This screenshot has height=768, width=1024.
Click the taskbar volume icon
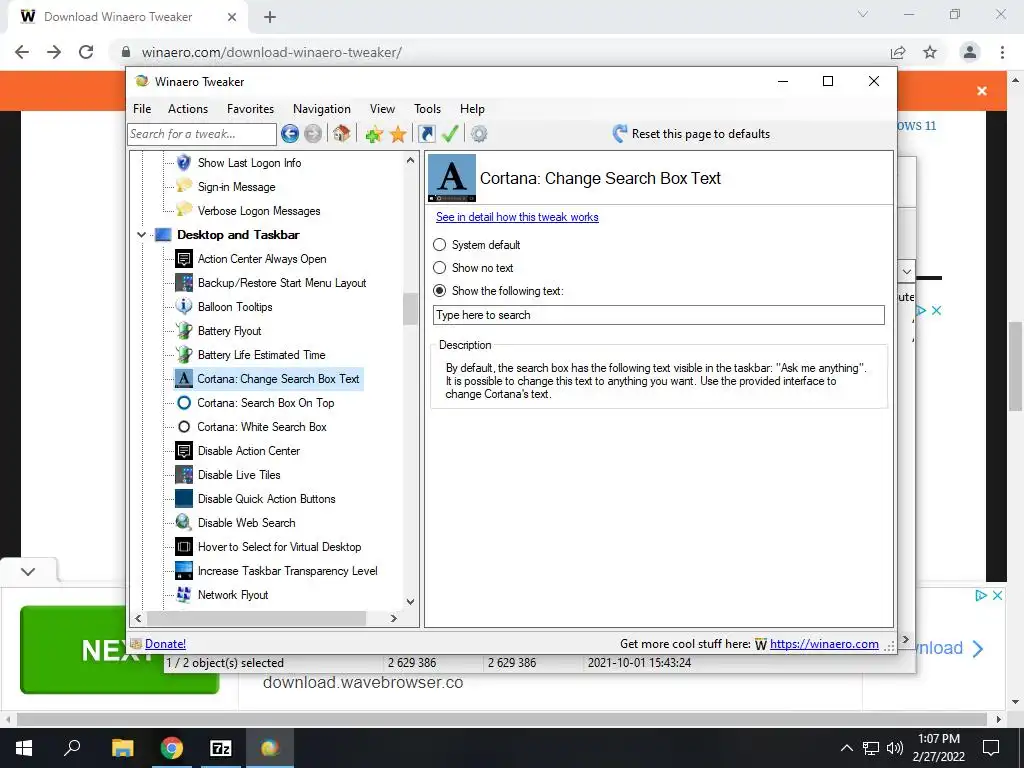[895, 748]
